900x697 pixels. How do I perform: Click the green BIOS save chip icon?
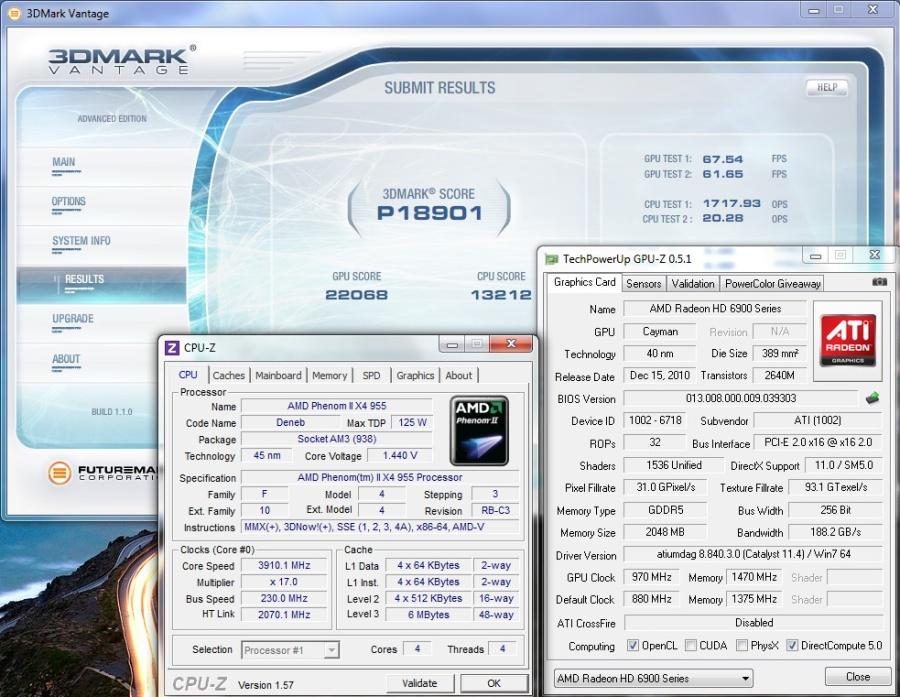[872, 397]
